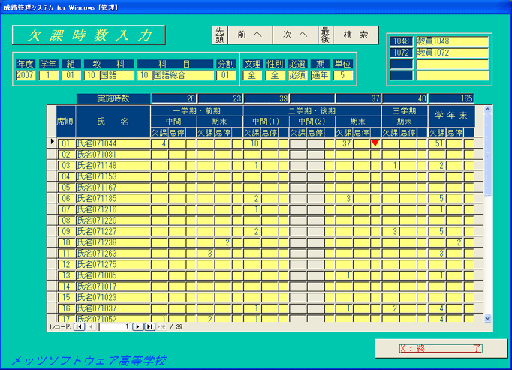The height and width of the screenshot is (370, 512).
Task: Click the 年度 field showing 2007
Action: coord(25,75)
